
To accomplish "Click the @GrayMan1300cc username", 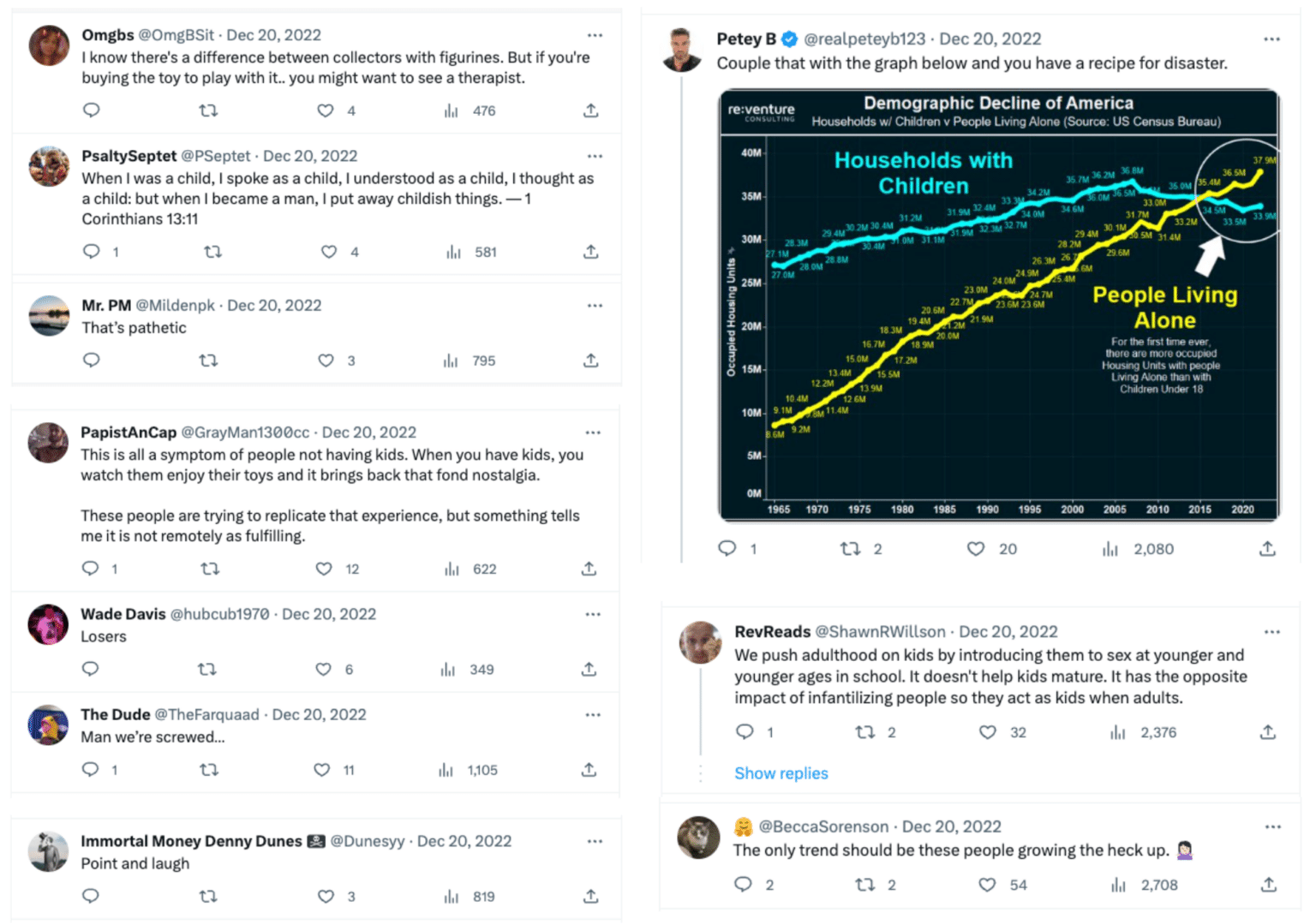I will [245, 432].
